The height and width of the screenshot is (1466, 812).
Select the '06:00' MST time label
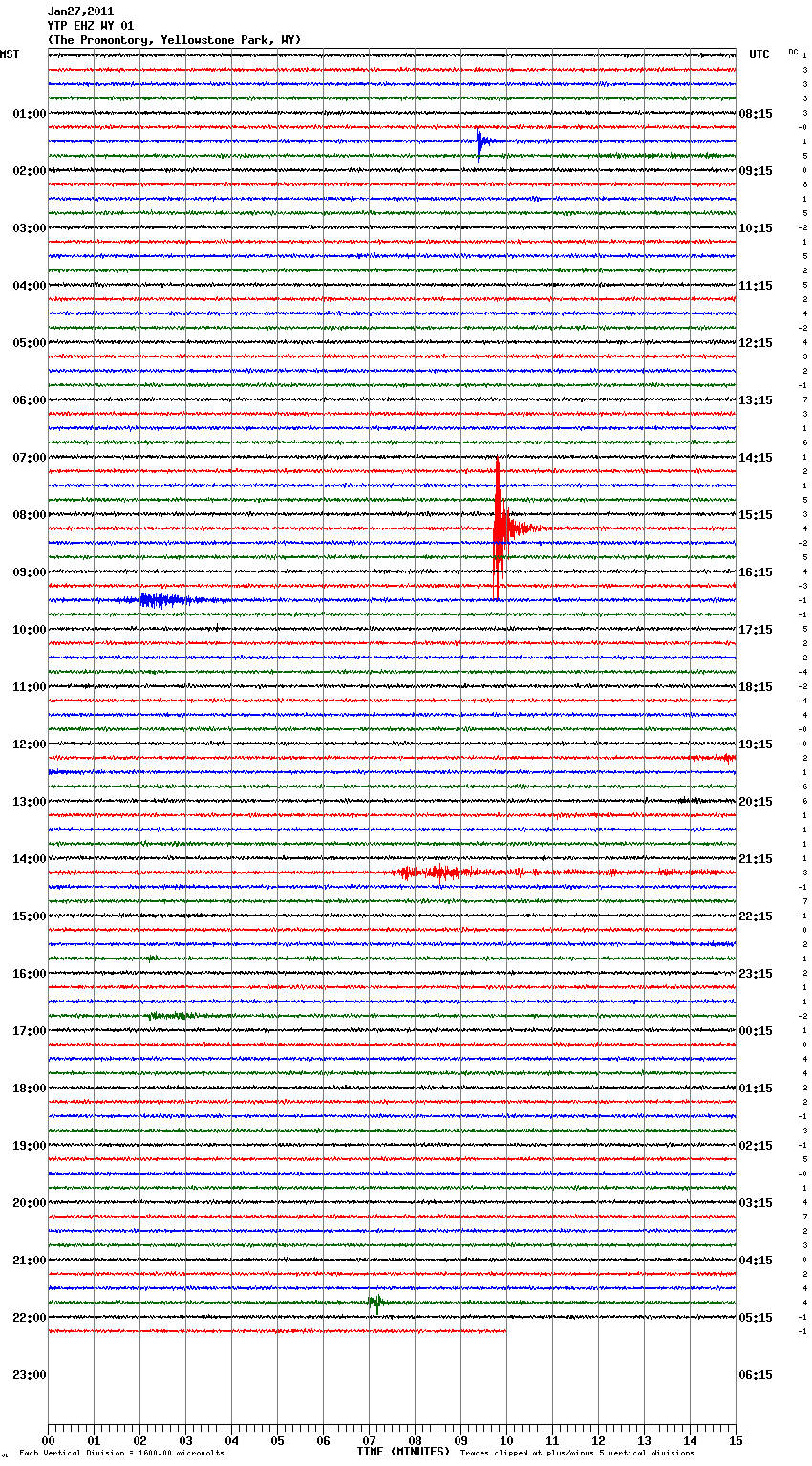pos(30,400)
